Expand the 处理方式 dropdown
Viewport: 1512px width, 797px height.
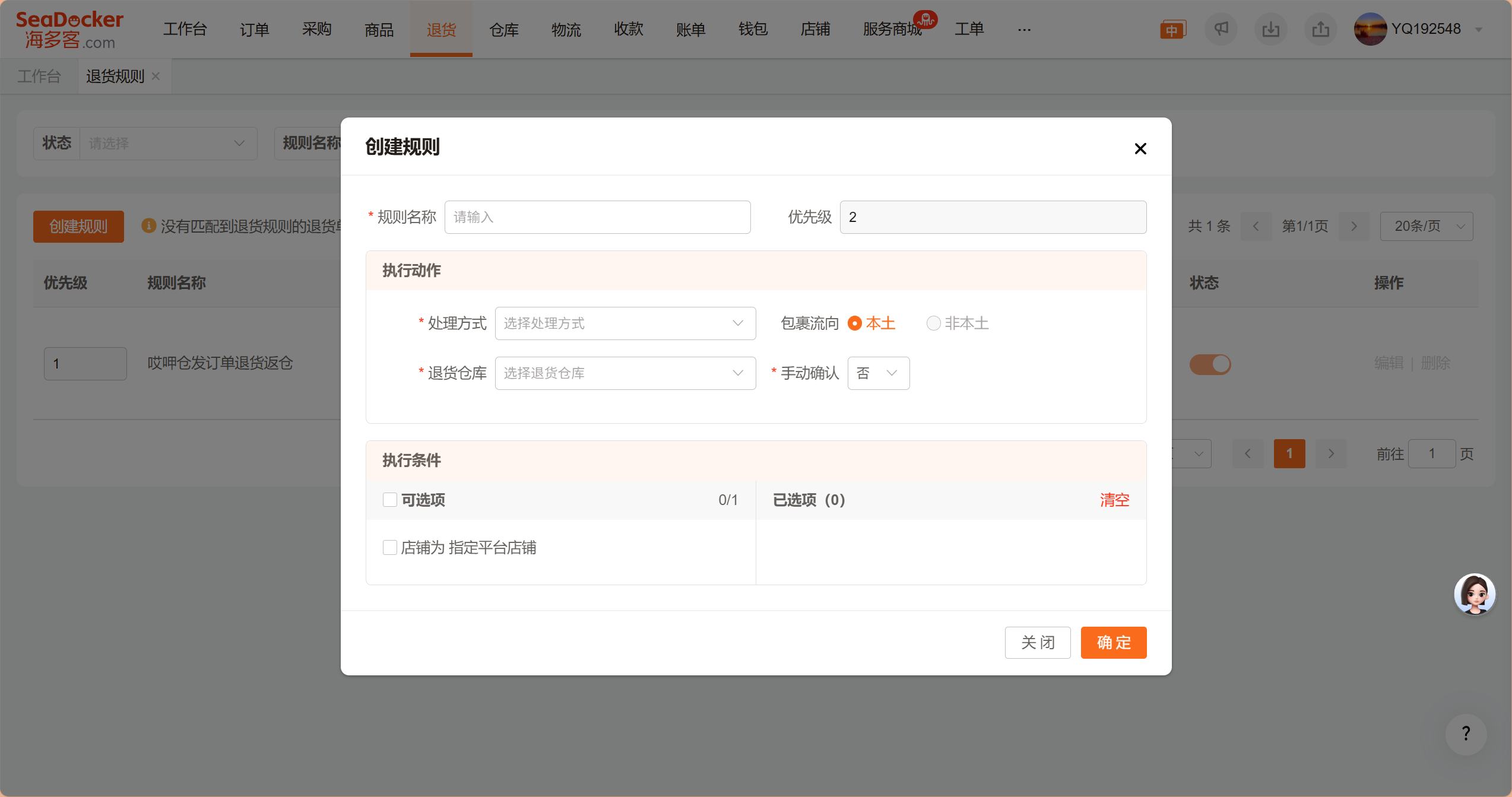(625, 323)
